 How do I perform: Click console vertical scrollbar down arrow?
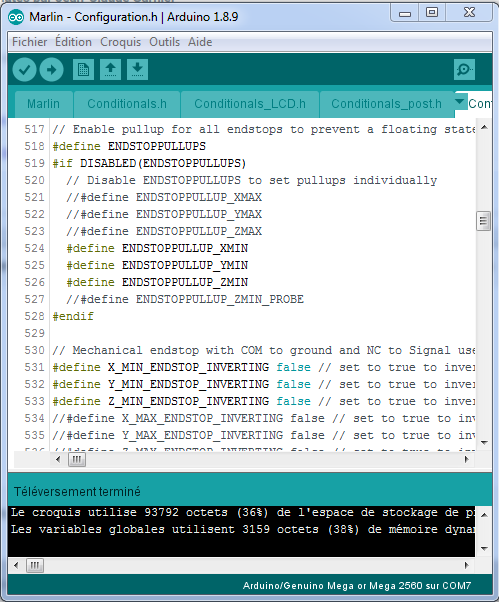484,548
